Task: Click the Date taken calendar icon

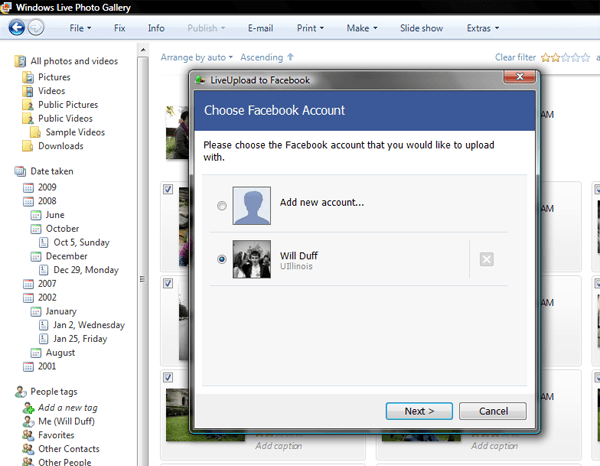Action: click(x=20, y=171)
